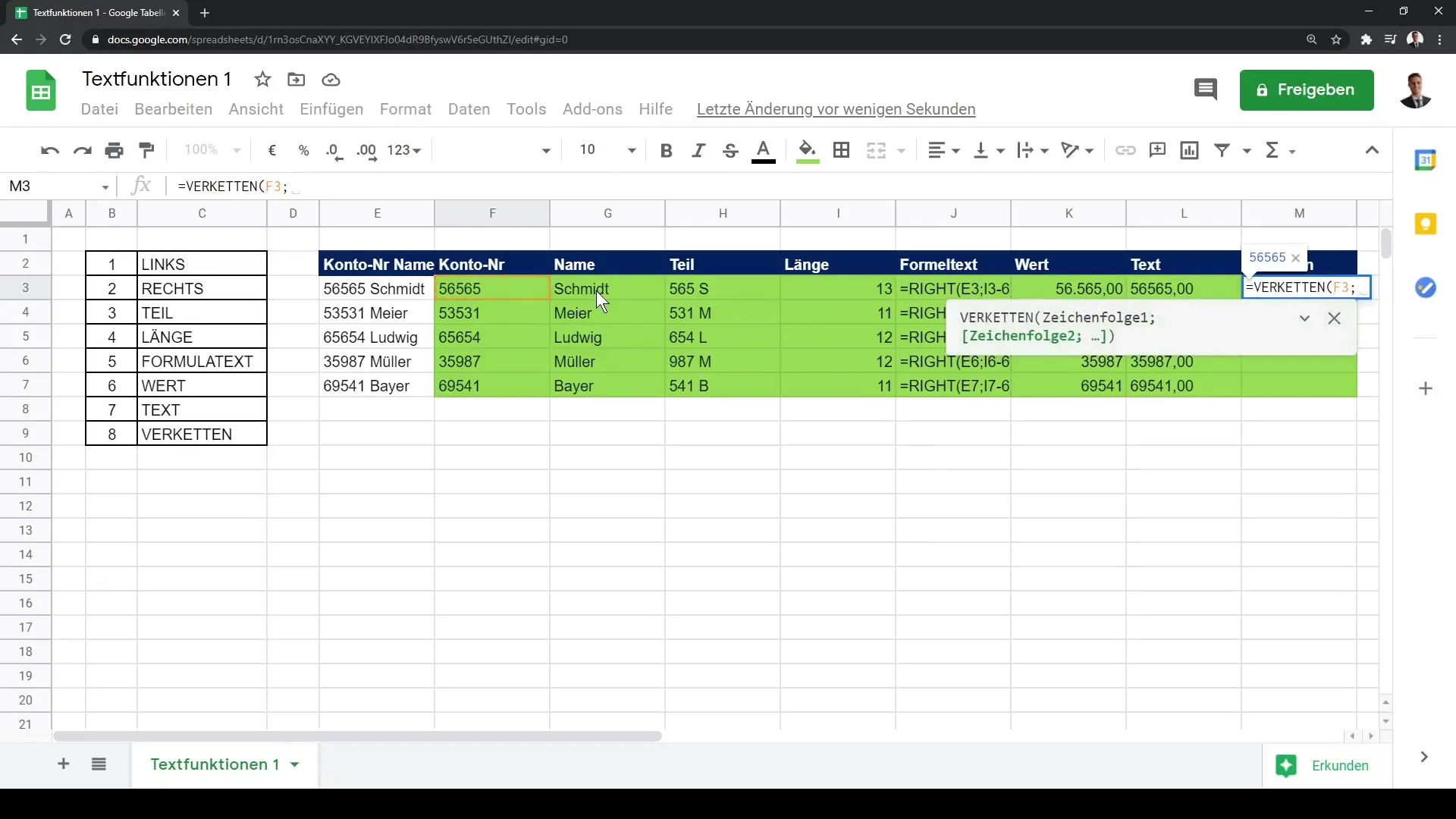This screenshot has height=819, width=1456.
Task: Open the Format menu
Action: coord(406,109)
